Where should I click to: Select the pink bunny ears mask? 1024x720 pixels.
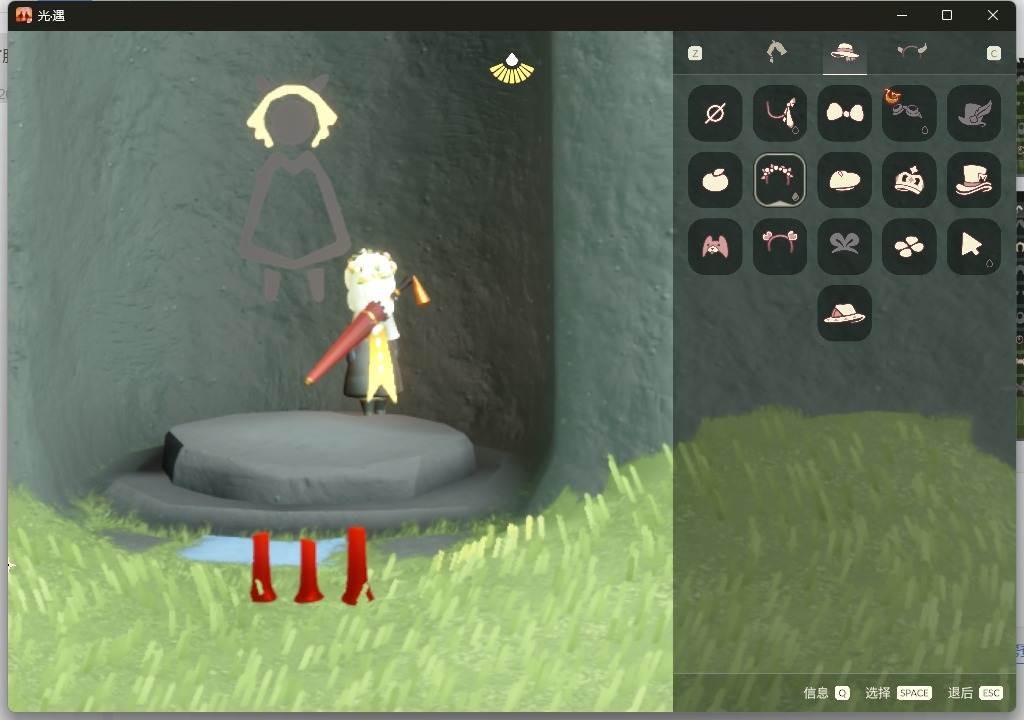click(x=714, y=246)
